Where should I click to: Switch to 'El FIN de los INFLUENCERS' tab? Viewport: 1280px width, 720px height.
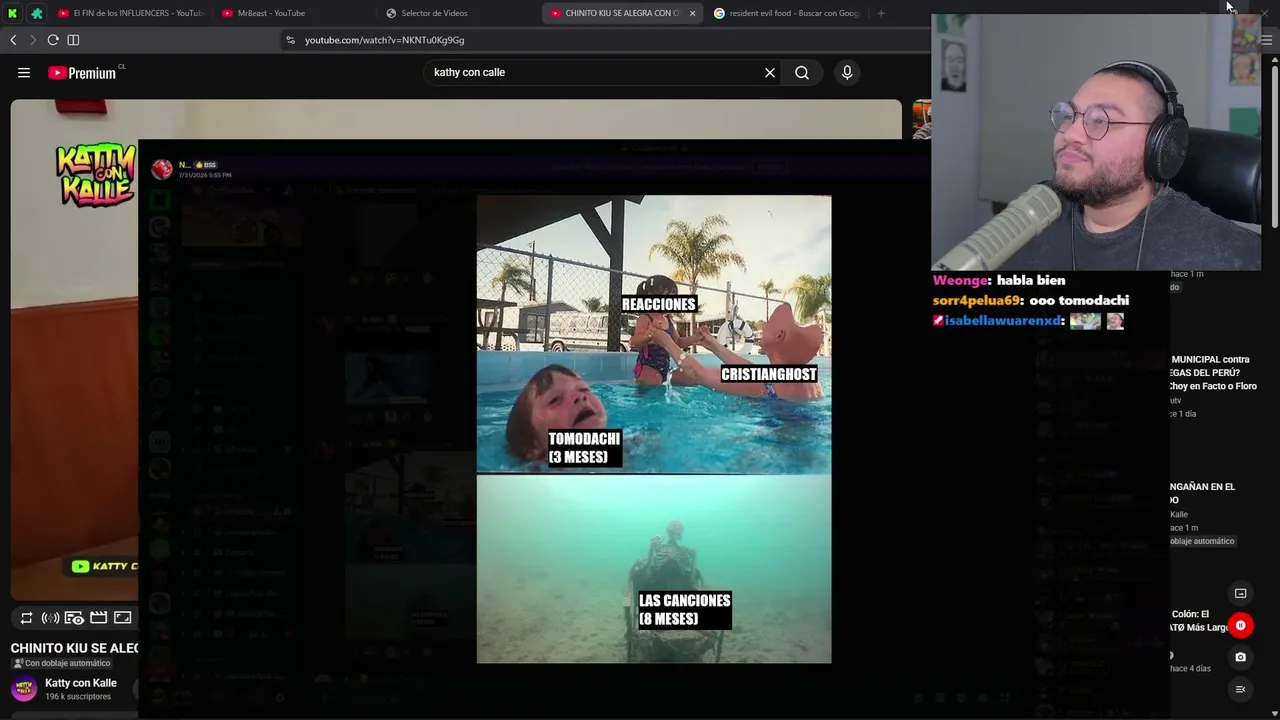pos(131,13)
